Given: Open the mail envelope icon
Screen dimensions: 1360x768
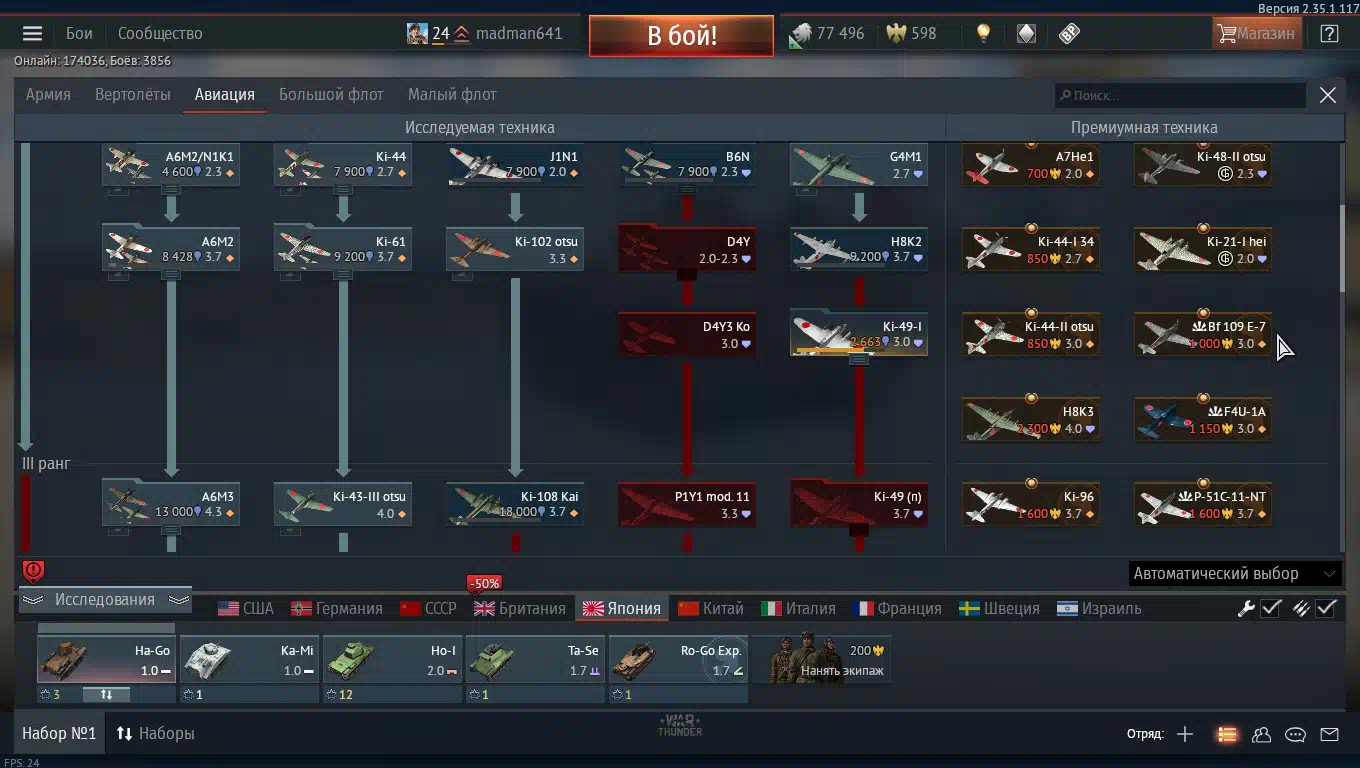Looking at the screenshot, I should point(1329,734).
